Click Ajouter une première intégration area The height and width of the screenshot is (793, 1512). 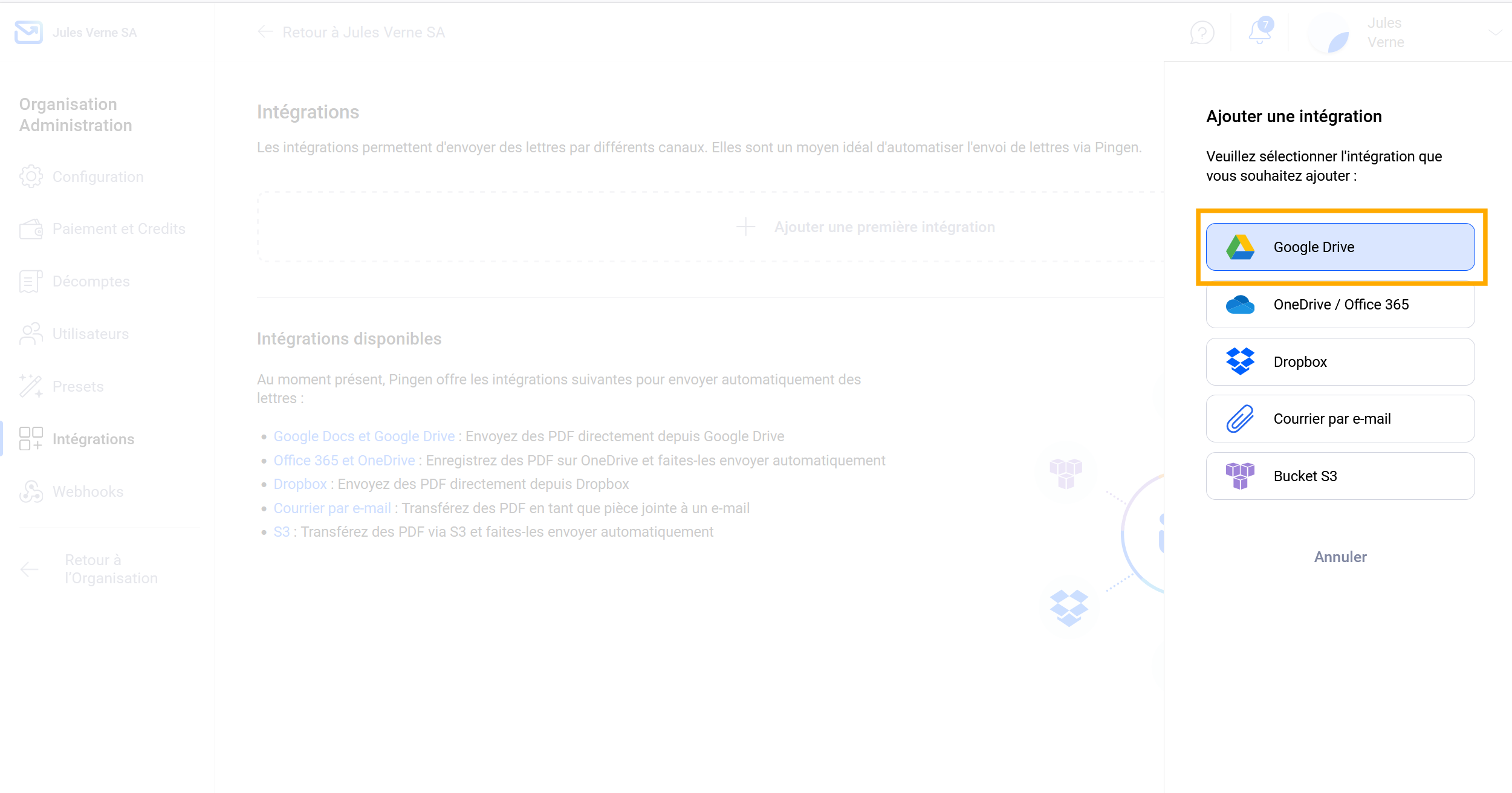(x=711, y=227)
